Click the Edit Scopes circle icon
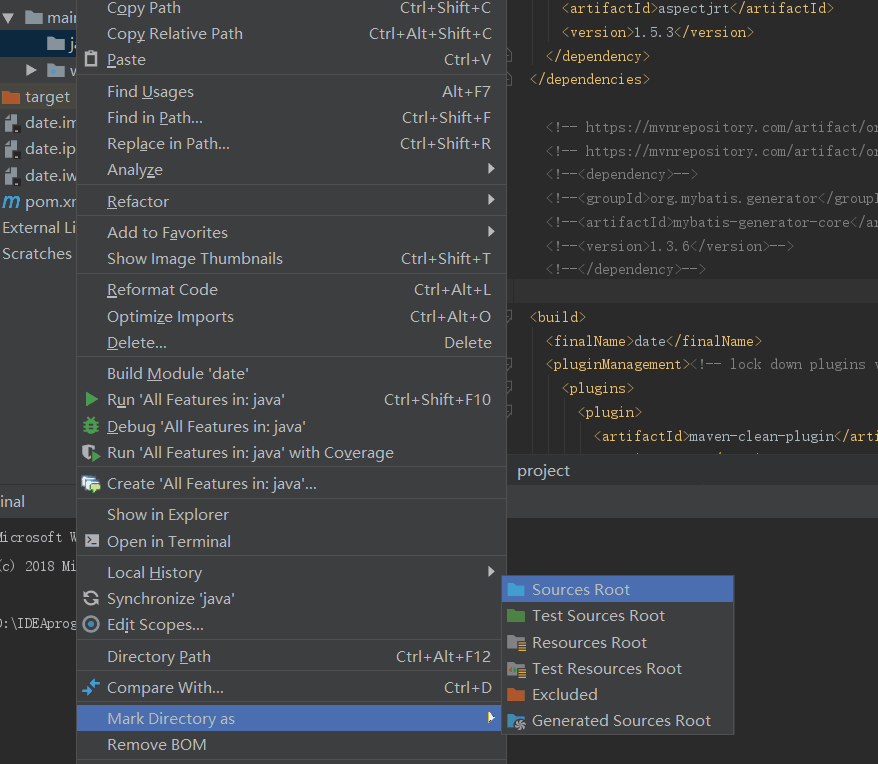 (x=91, y=624)
